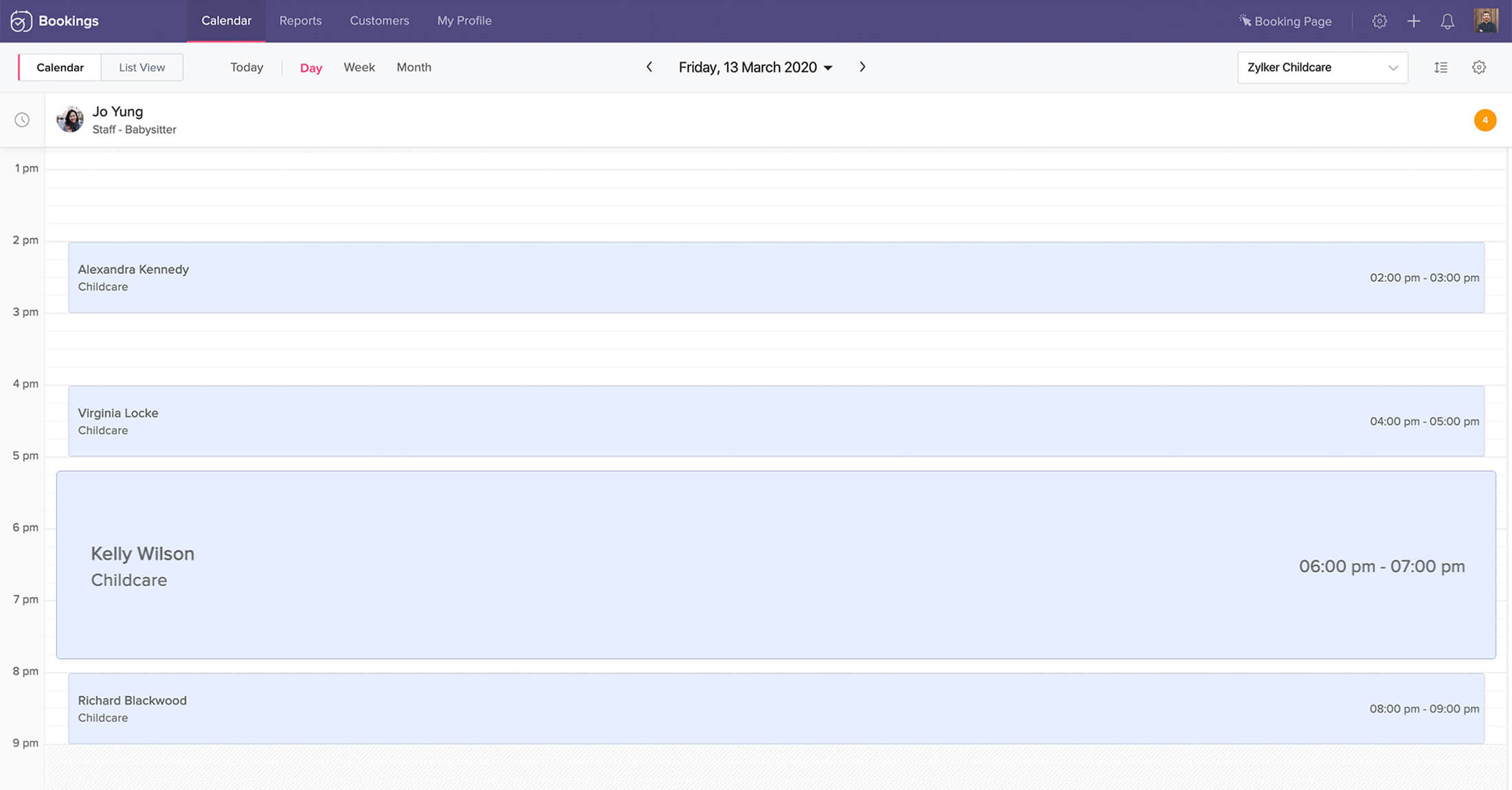Open the My Profile tab
Image resolution: width=1512 pixels, height=790 pixels.
pos(464,21)
